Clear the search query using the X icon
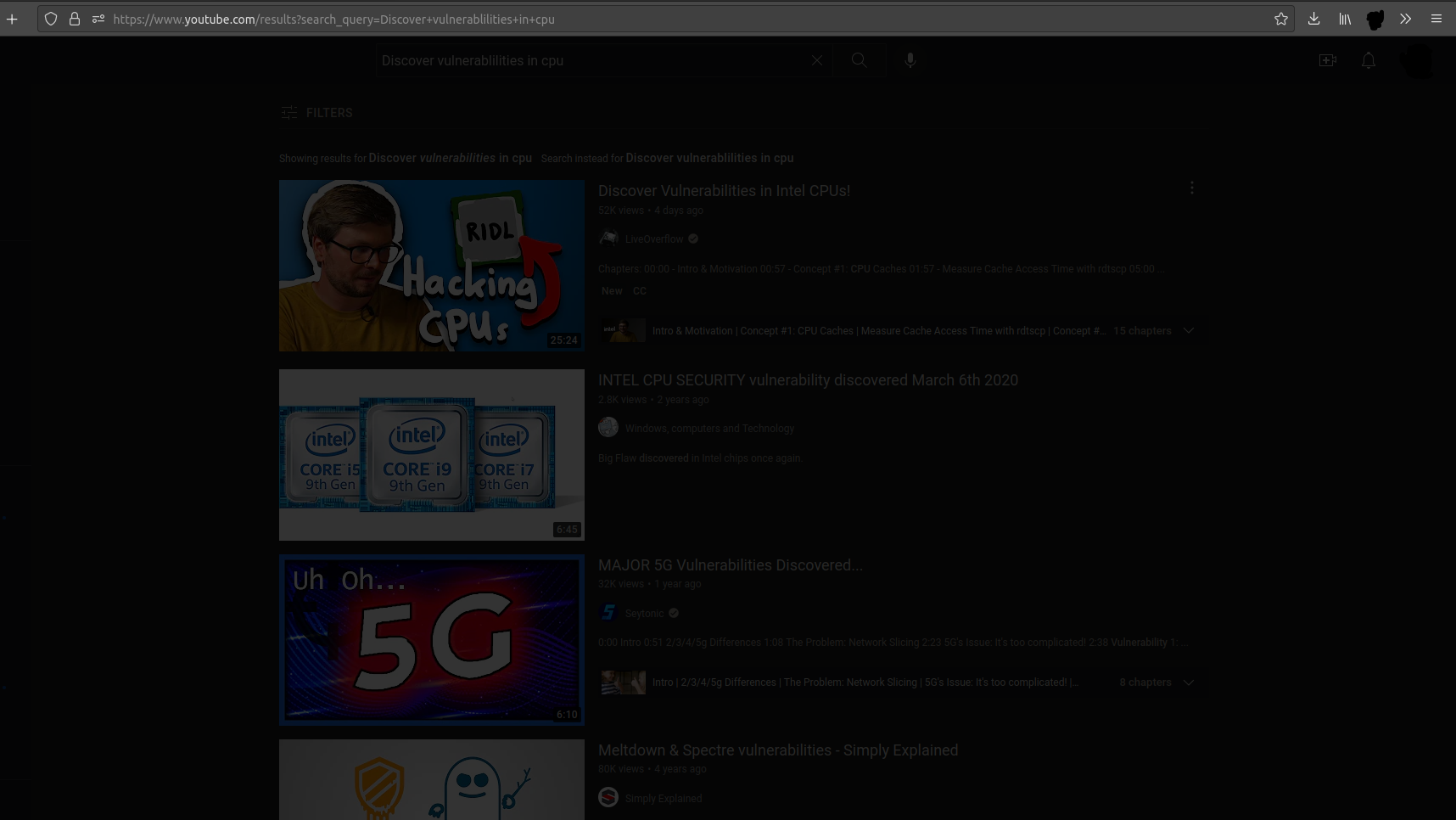 (817, 60)
